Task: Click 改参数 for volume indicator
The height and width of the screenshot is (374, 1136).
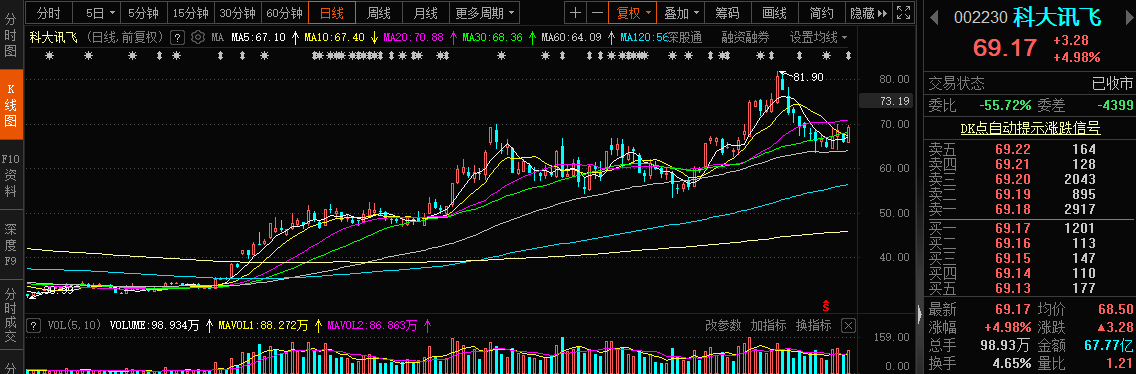Action: 724,325
